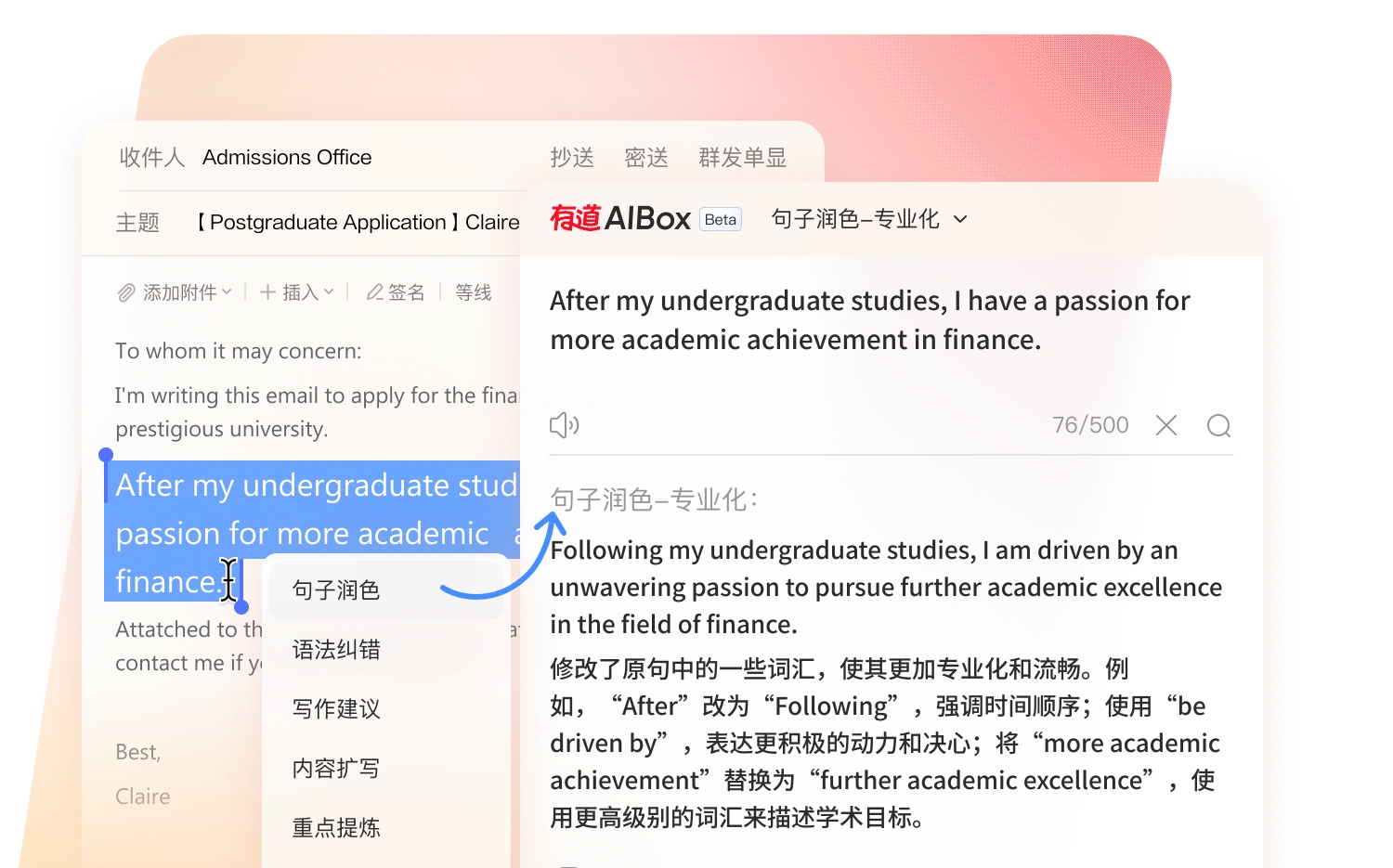
Task: Click the 群发单显 link
Action: point(743,158)
